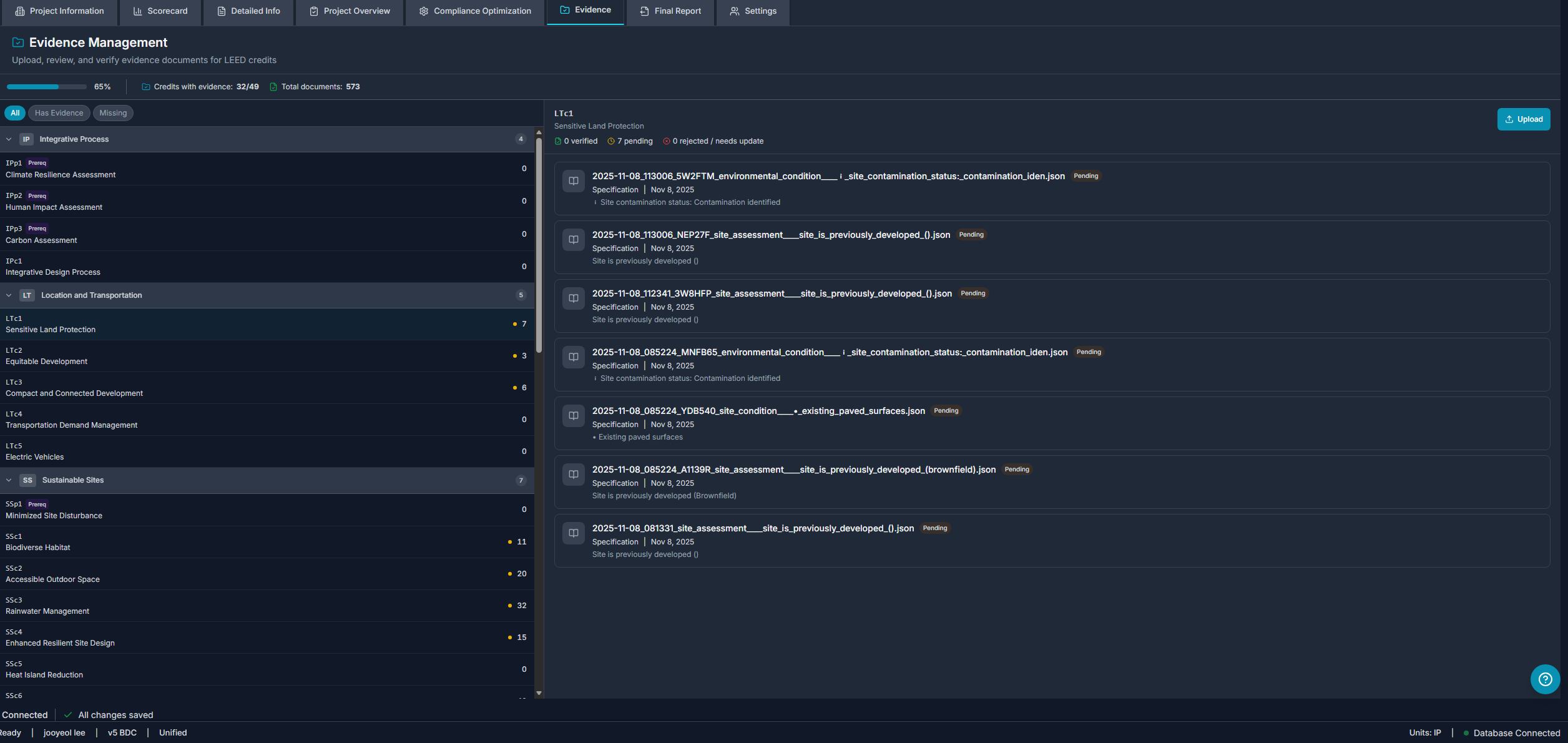Enable the Missing filter
The width and height of the screenshot is (1568, 743).
click(x=113, y=113)
